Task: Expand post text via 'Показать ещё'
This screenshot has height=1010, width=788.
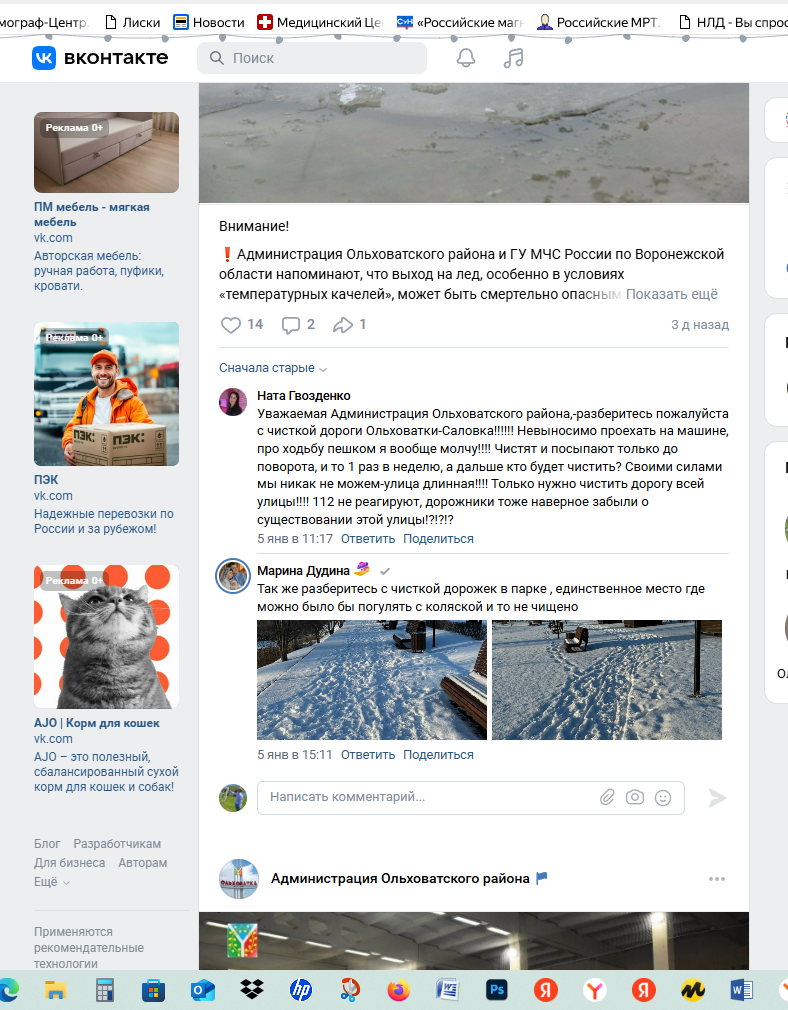Action: [x=671, y=294]
